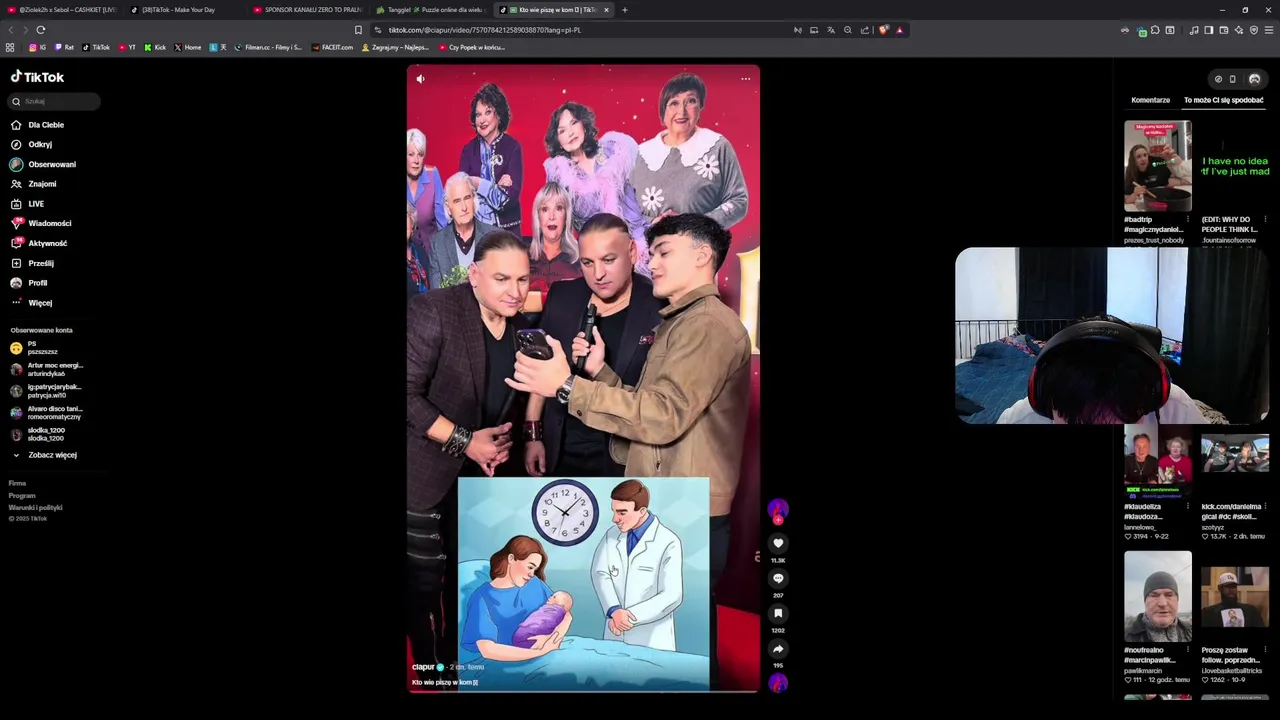This screenshot has height=720, width=1280.
Task: Switch to To może Ci się spodobać tab
Action: [1223, 100]
